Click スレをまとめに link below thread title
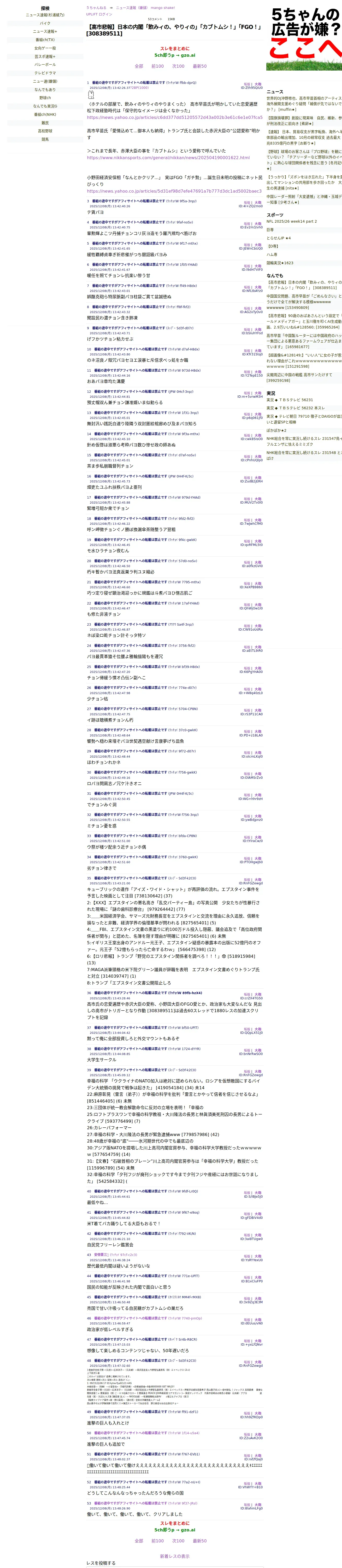 coord(175,48)
